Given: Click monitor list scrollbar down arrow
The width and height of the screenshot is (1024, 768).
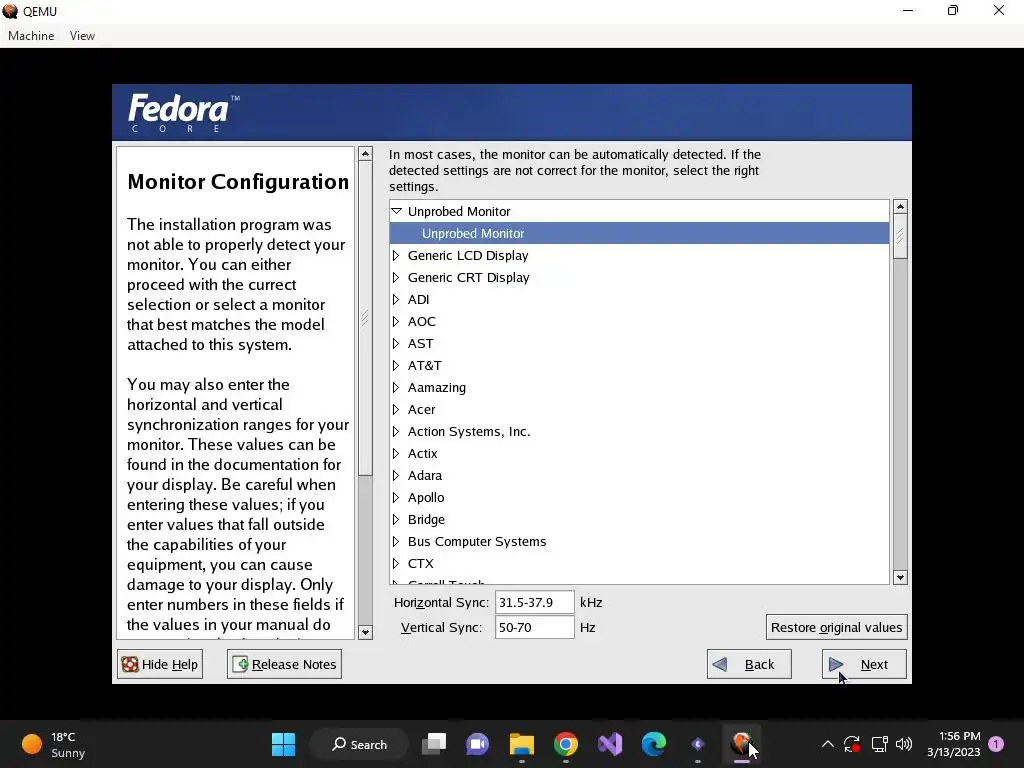Looking at the screenshot, I should pos(900,577).
